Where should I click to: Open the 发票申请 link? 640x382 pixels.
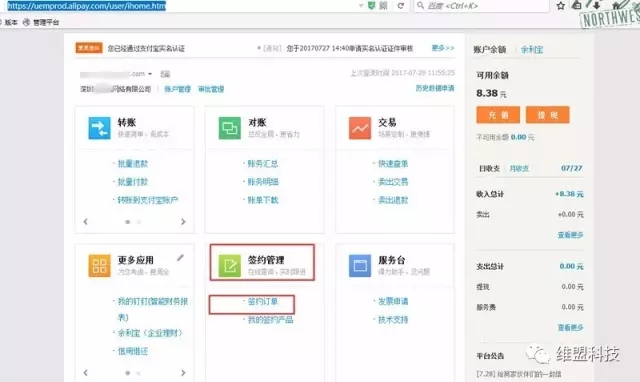[393, 302]
